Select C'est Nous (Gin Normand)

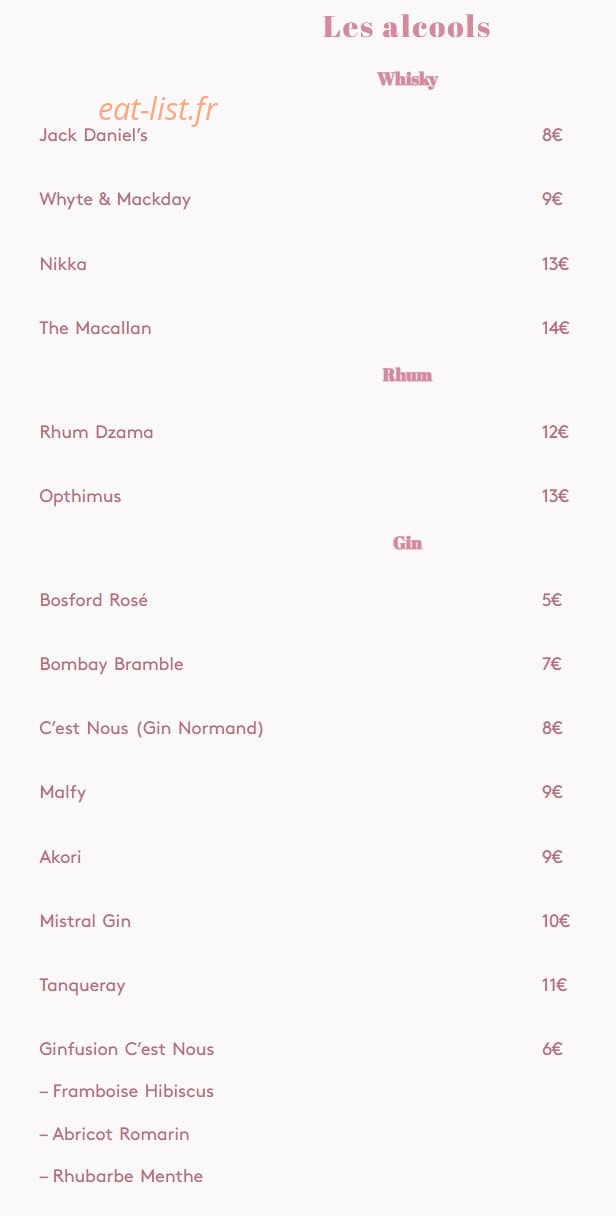pos(152,728)
